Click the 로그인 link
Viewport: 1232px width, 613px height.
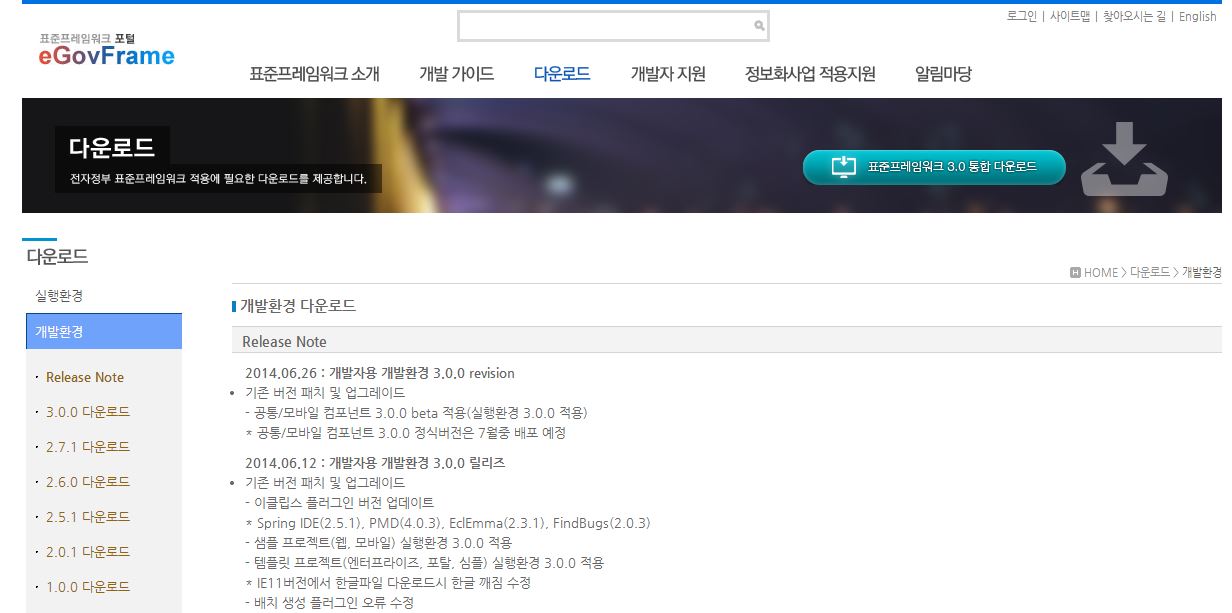click(1021, 16)
